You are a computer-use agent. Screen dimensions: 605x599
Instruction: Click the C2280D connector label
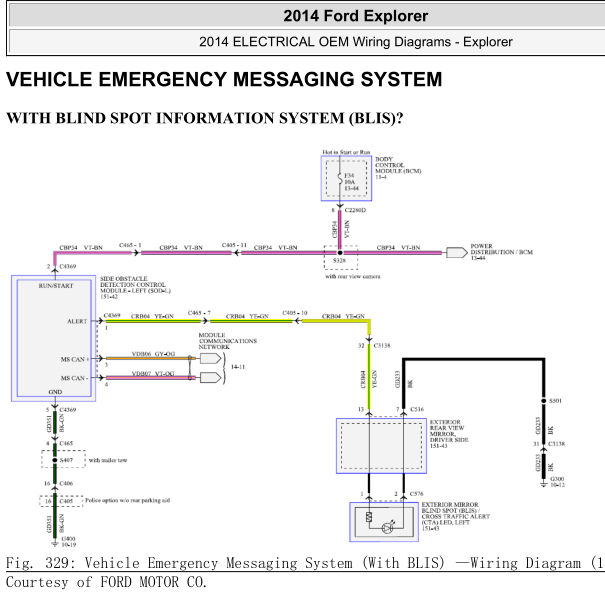click(355, 210)
